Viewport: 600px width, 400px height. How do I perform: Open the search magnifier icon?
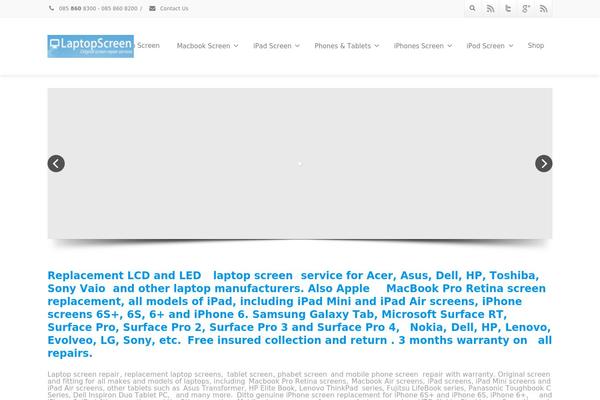(473, 8)
